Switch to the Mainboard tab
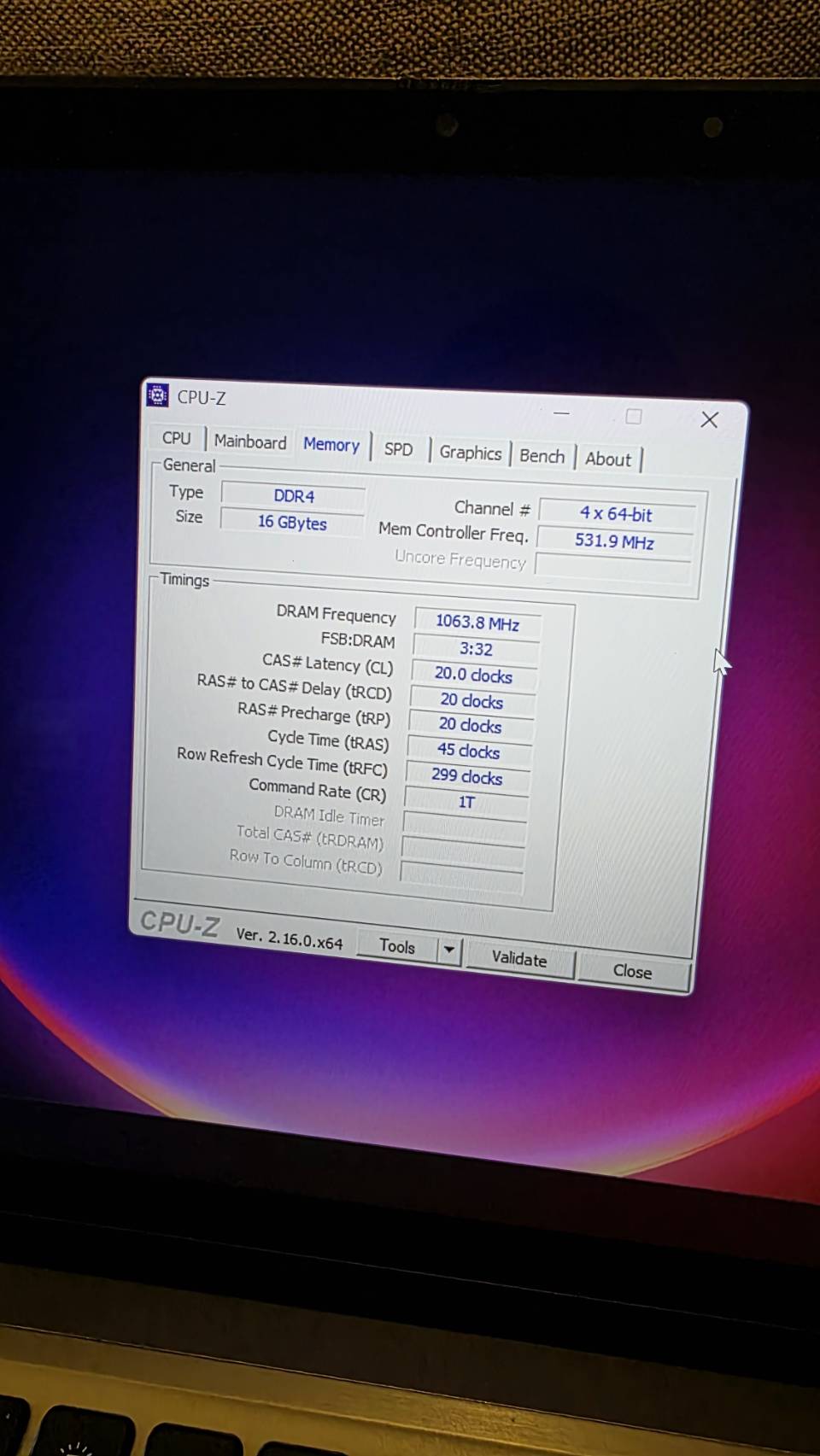Image resolution: width=820 pixels, height=1456 pixels. tap(250, 441)
